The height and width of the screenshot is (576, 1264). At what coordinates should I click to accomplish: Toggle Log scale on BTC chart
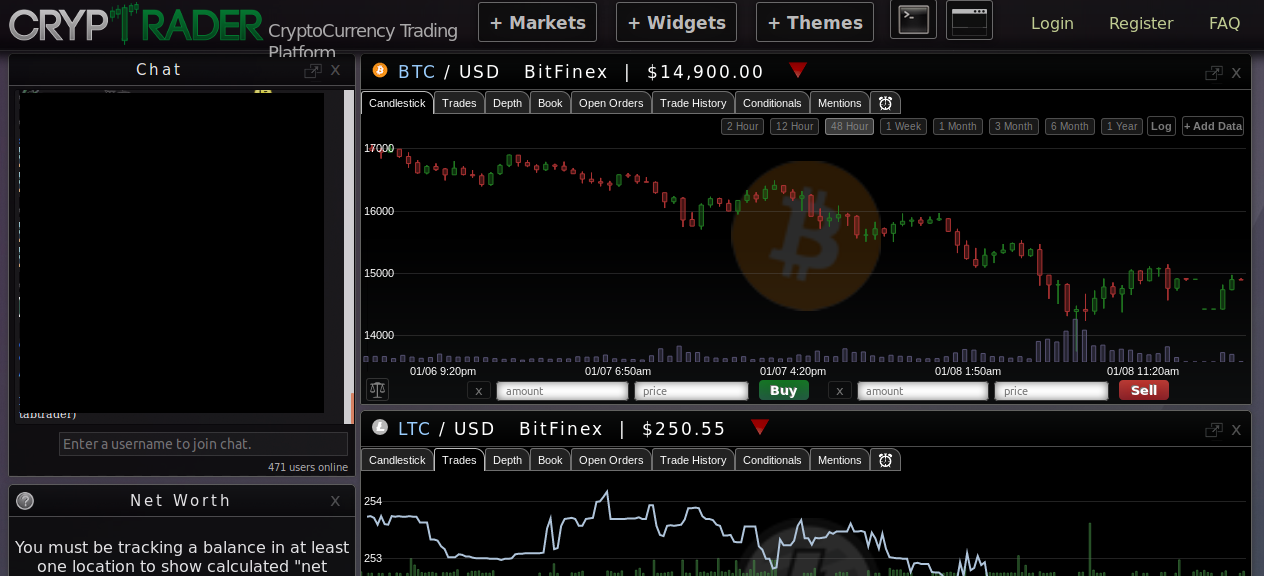[x=1161, y=126]
